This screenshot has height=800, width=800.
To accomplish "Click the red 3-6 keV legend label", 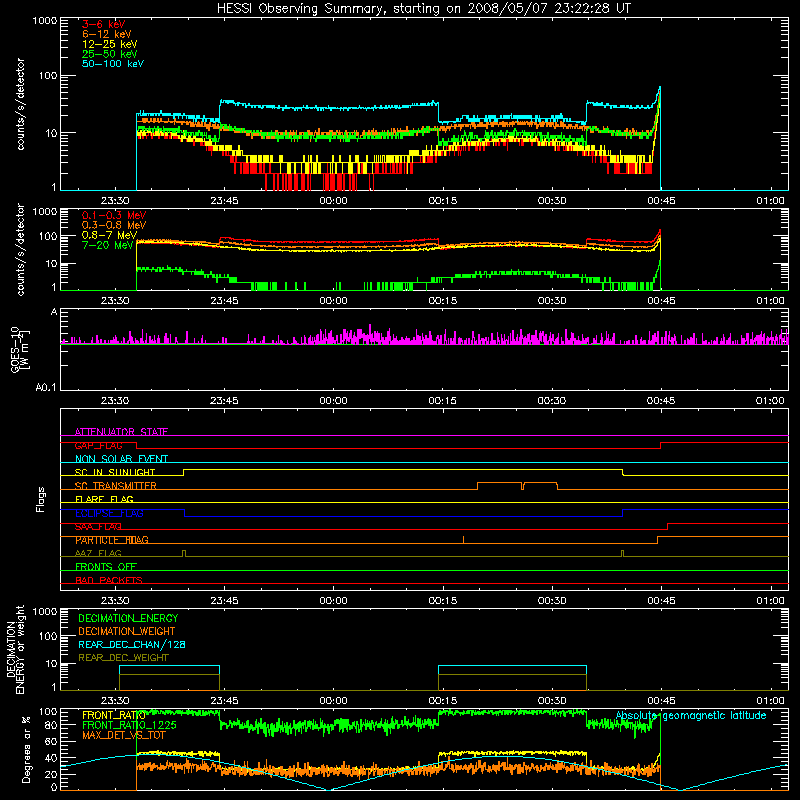I will coord(104,24).
